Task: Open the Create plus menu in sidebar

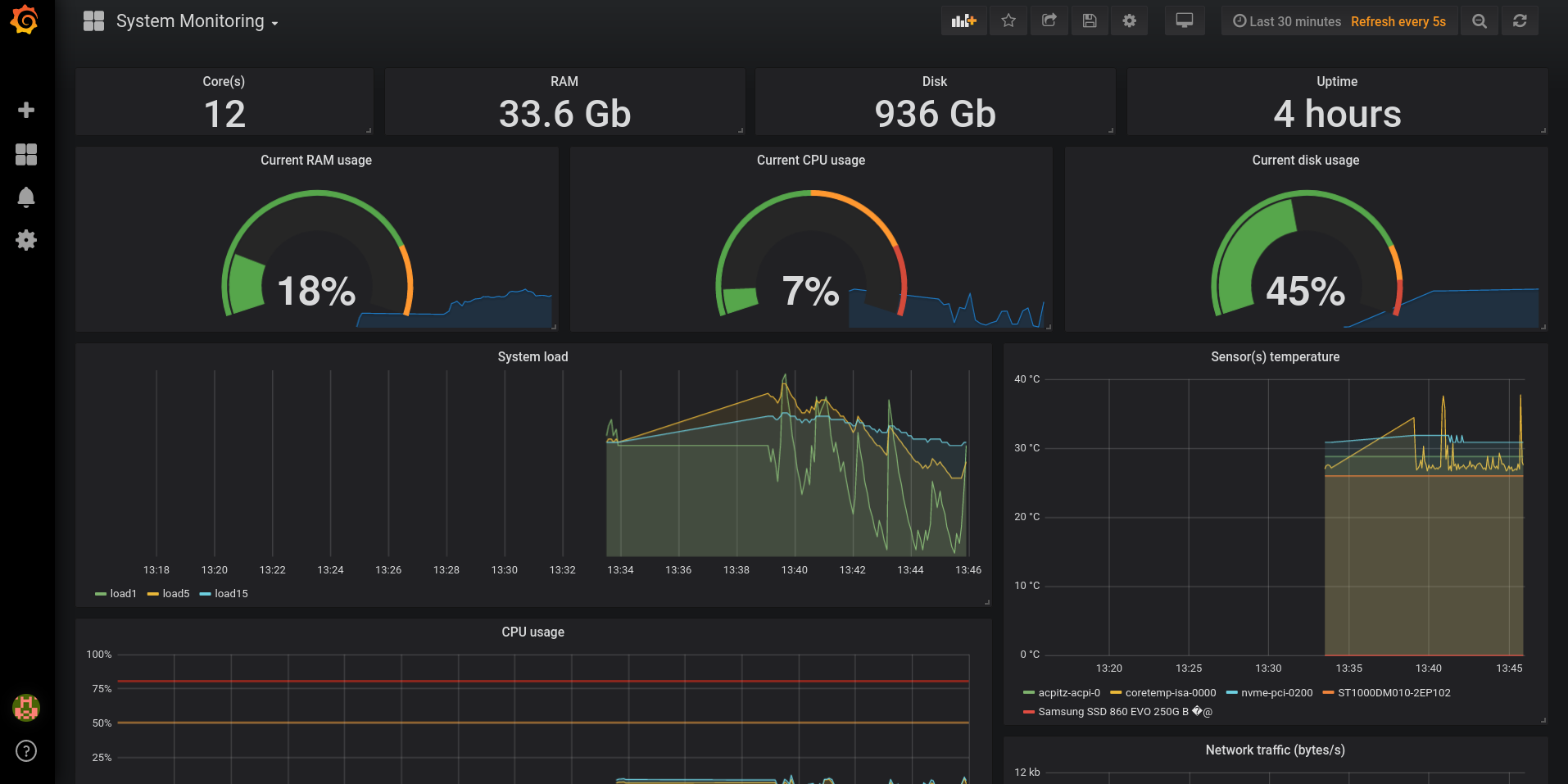Action: (x=26, y=110)
